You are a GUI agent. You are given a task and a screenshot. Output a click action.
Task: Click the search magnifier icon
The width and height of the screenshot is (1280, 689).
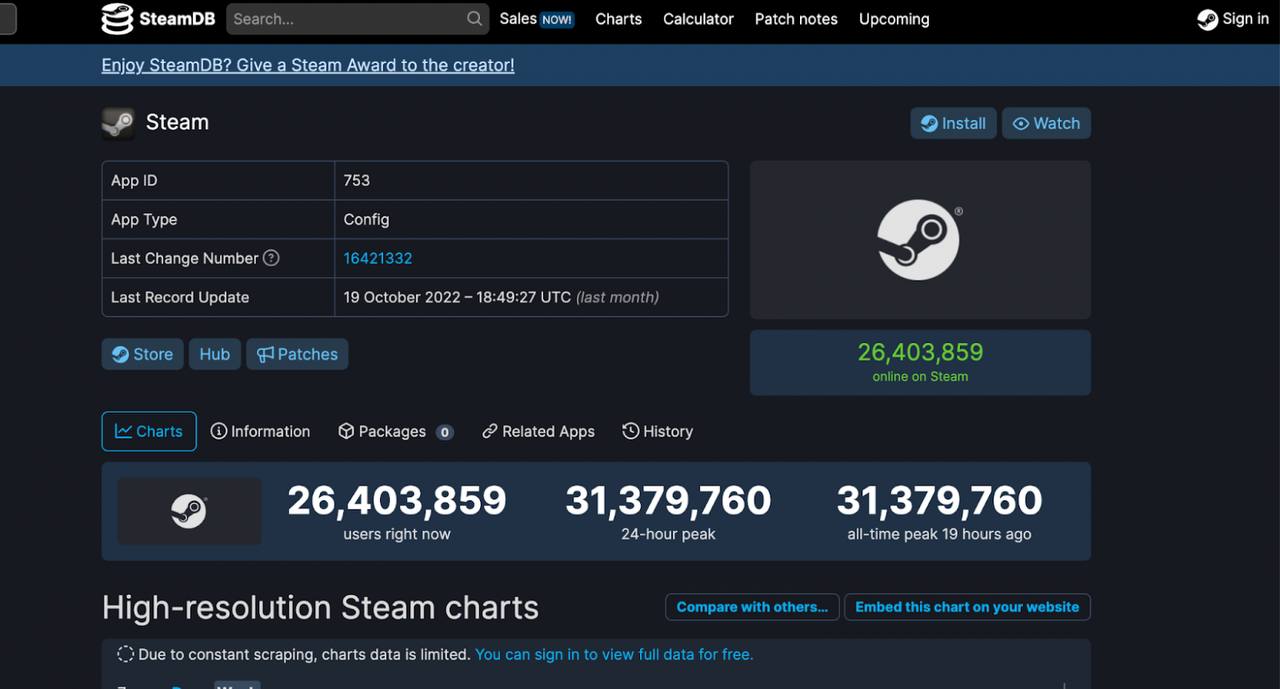(x=474, y=19)
